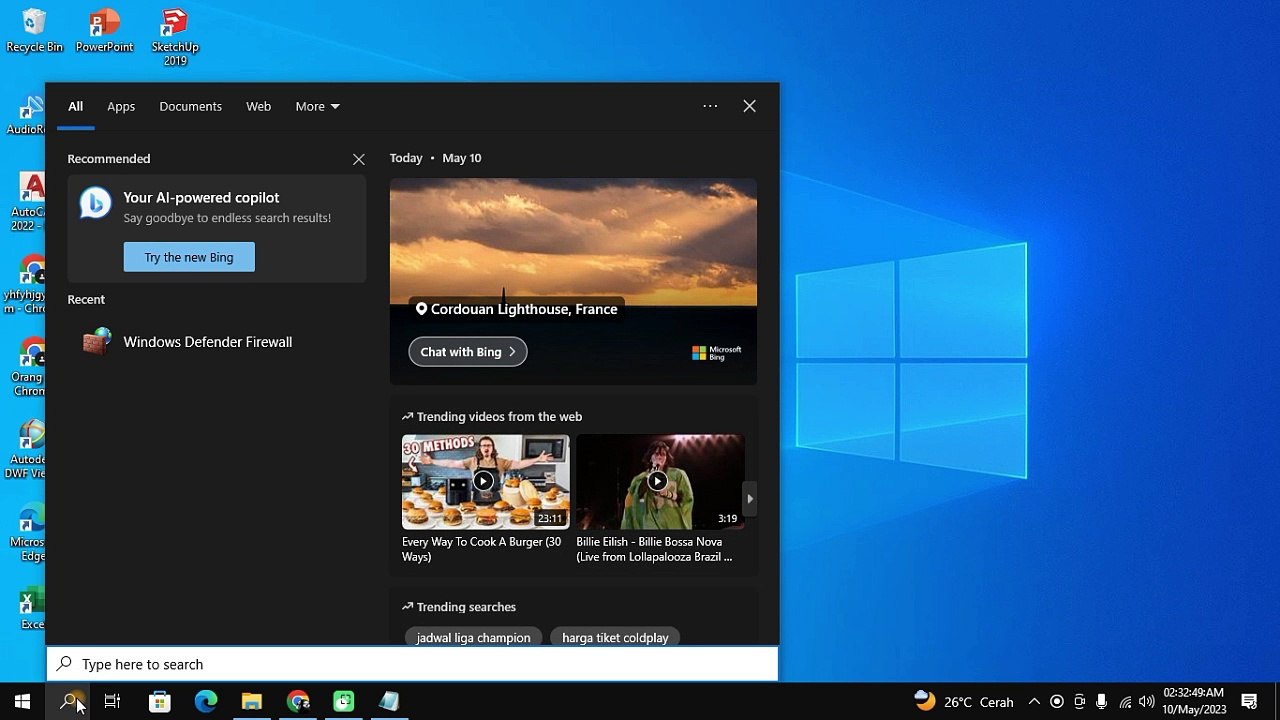Click the Every Way To Cook A Burger title
Image resolution: width=1280 pixels, height=720 pixels.
pyautogui.click(x=482, y=549)
